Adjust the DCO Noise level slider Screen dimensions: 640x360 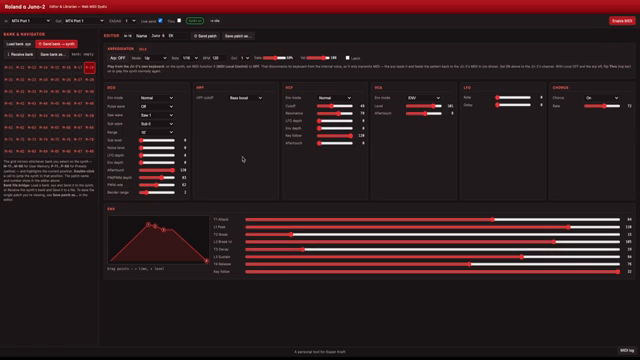157,148
